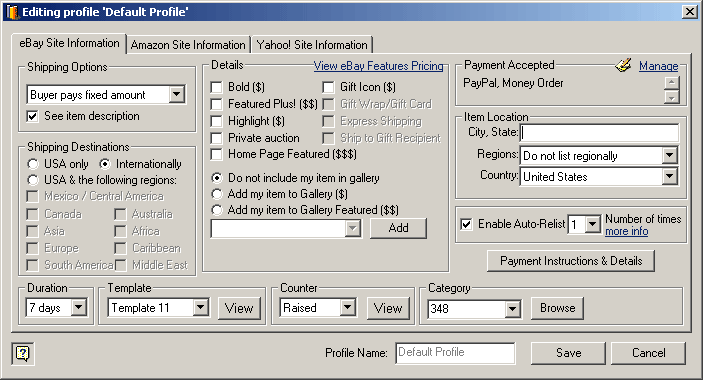
Task: Tick the Private auction checkbox
Action: [217, 138]
